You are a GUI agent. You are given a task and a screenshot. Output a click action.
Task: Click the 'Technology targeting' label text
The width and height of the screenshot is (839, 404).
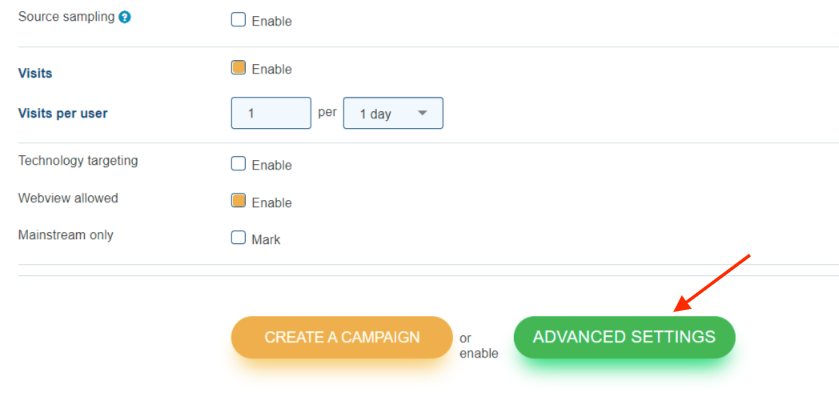[x=78, y=161]
